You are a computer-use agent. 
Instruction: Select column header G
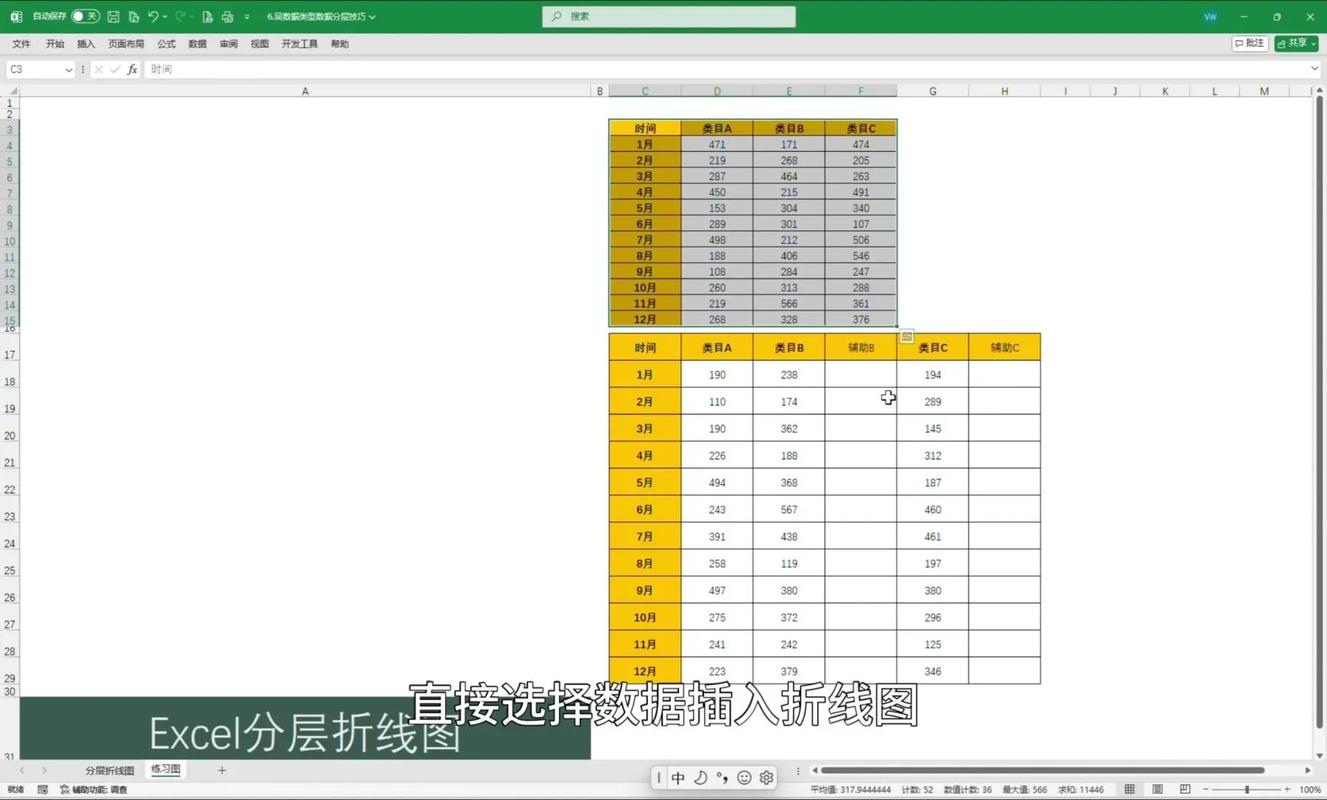click(933, 91)
